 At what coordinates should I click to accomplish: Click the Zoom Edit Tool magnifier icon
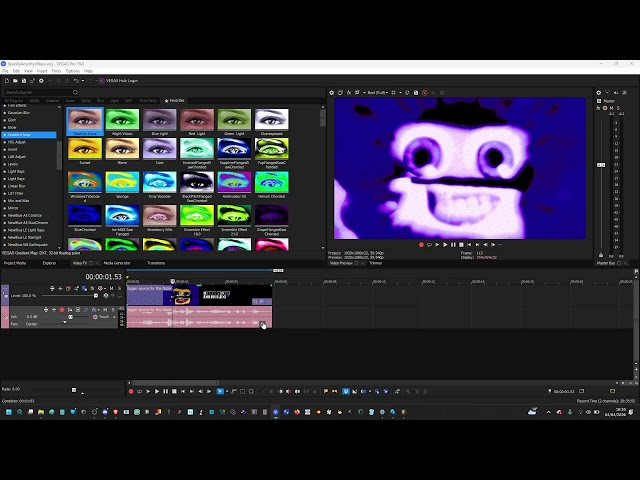[x=251, y=391]
